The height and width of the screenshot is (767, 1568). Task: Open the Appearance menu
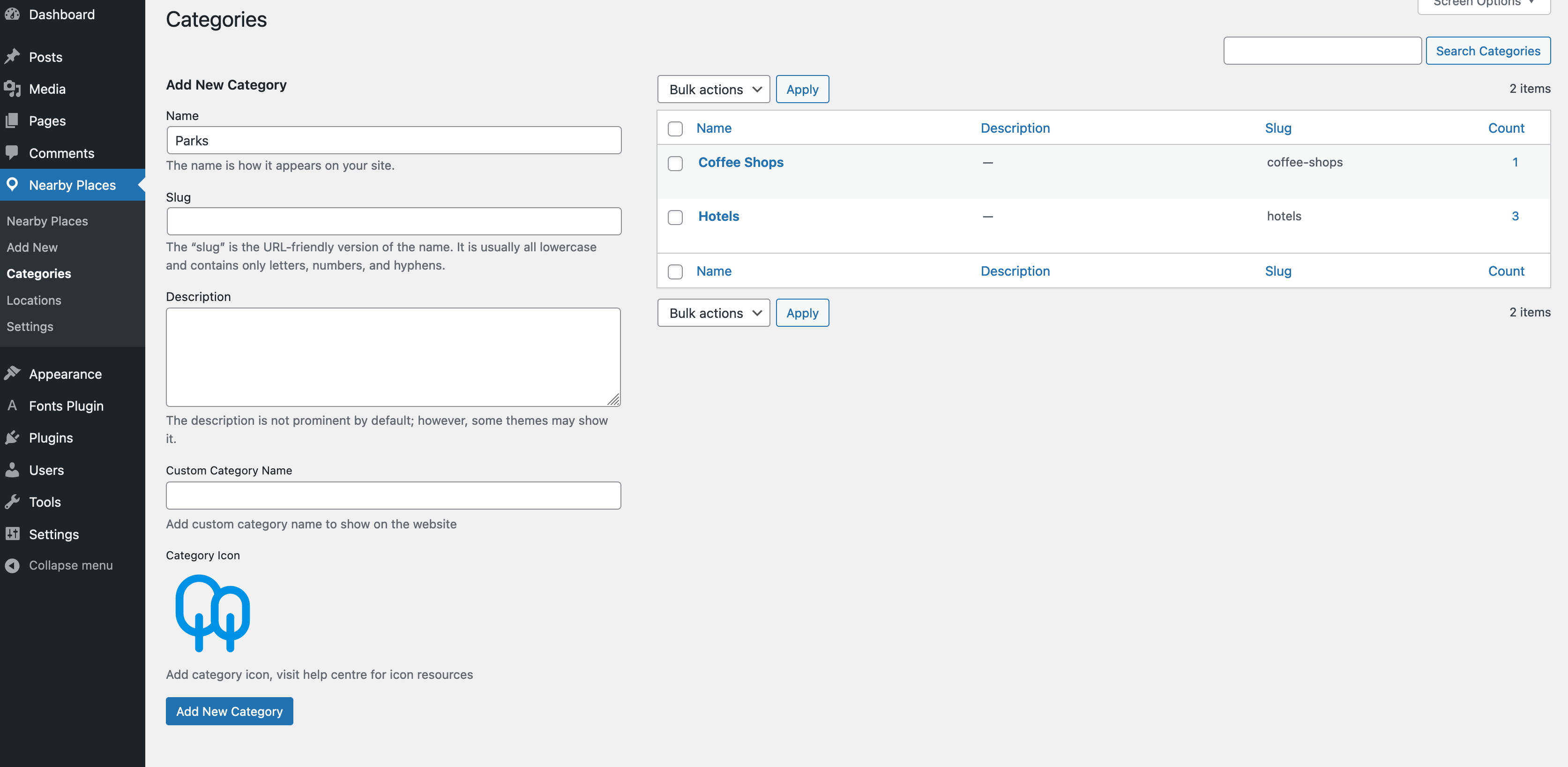click(65, 374)
